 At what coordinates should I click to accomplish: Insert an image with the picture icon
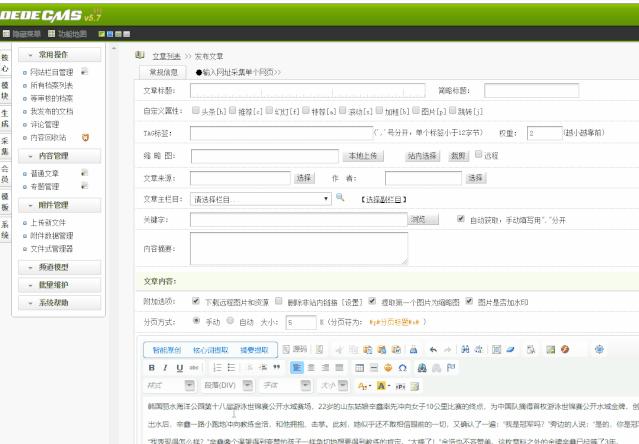(x=551, y=349)
